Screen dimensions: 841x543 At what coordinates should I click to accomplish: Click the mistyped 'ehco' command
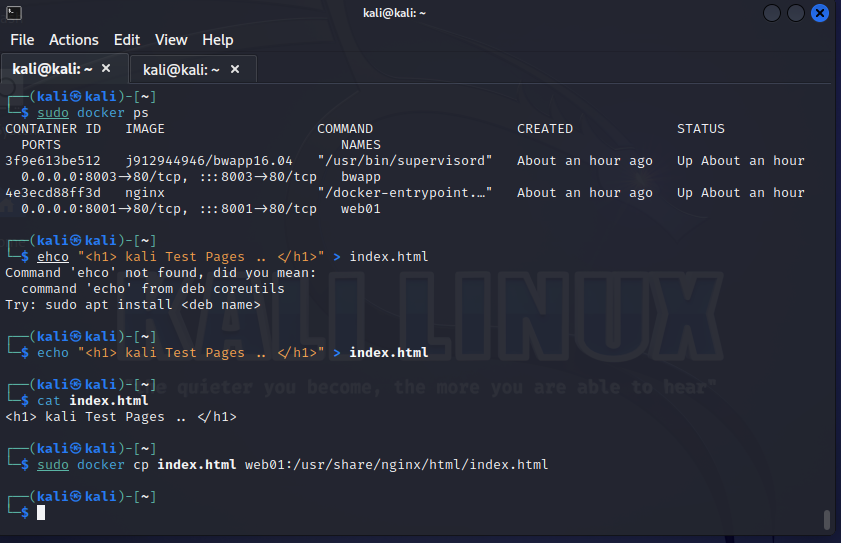(x=53, y=257)
